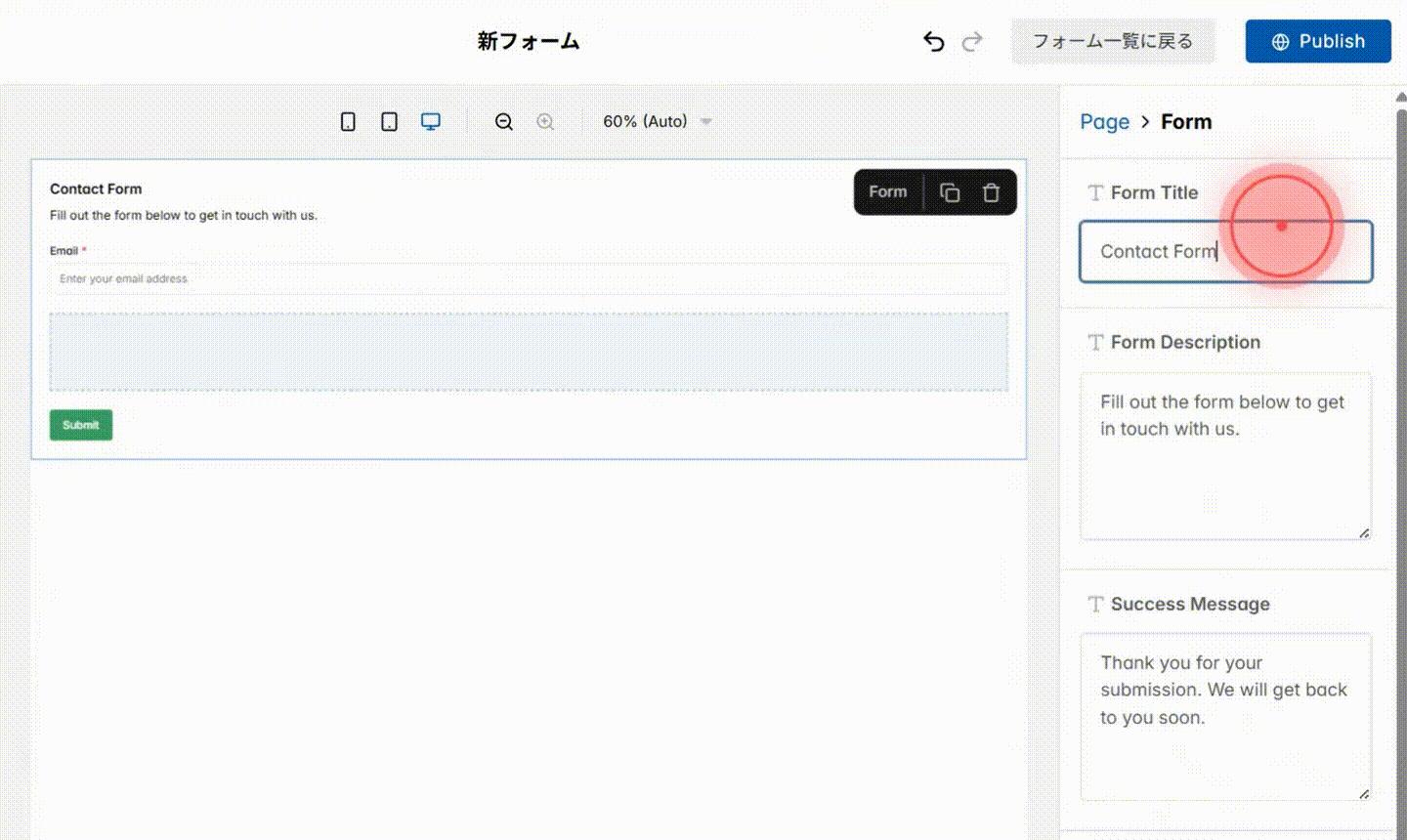Duplicate the Form element via copy icon
1407x840 pixels.
(x=949, y=192)
